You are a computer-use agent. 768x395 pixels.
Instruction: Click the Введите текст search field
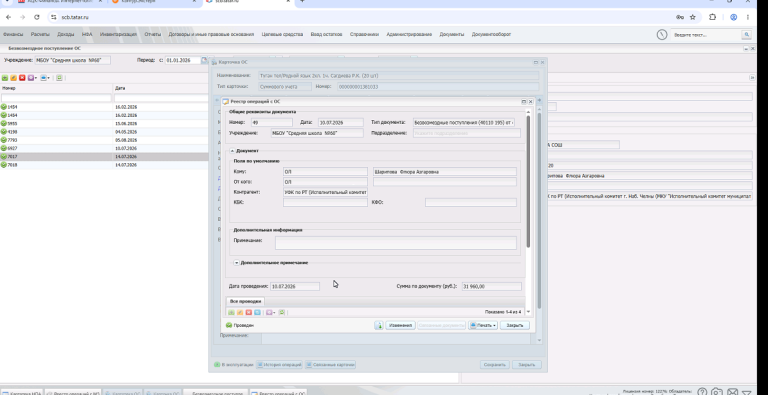706,35
